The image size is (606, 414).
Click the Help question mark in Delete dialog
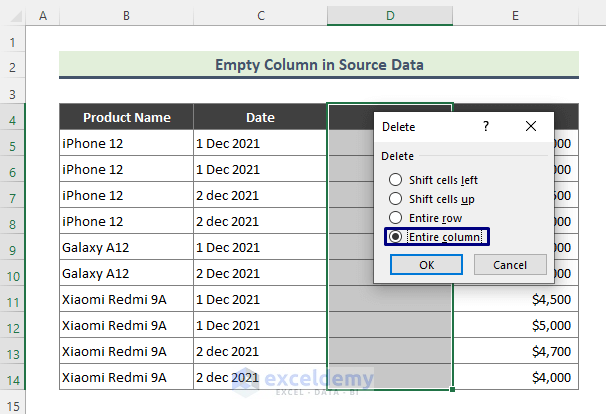click(x=486, y=127)
